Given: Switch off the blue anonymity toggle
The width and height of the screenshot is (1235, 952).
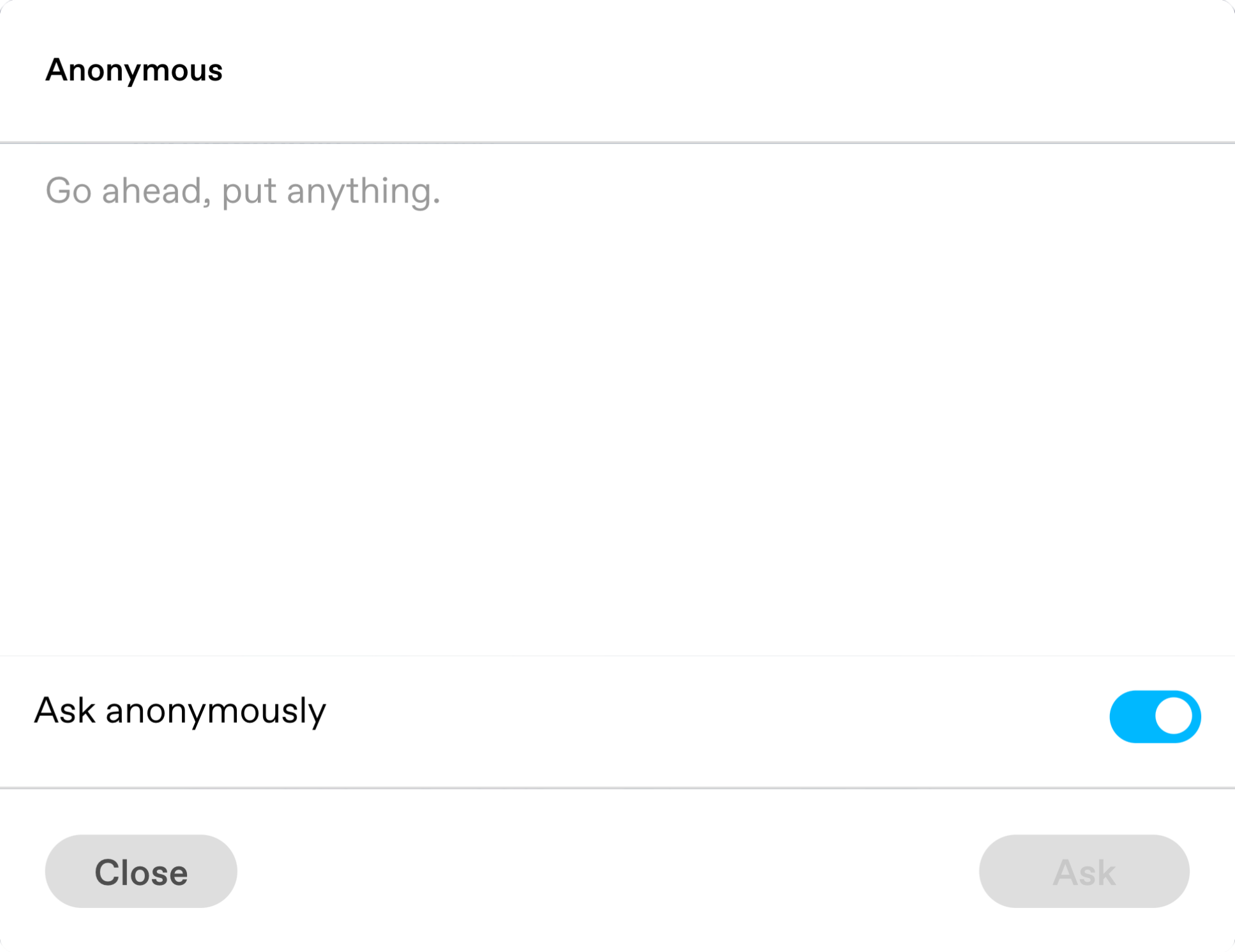Looking at the screenshot, I should click(1155, 717).
